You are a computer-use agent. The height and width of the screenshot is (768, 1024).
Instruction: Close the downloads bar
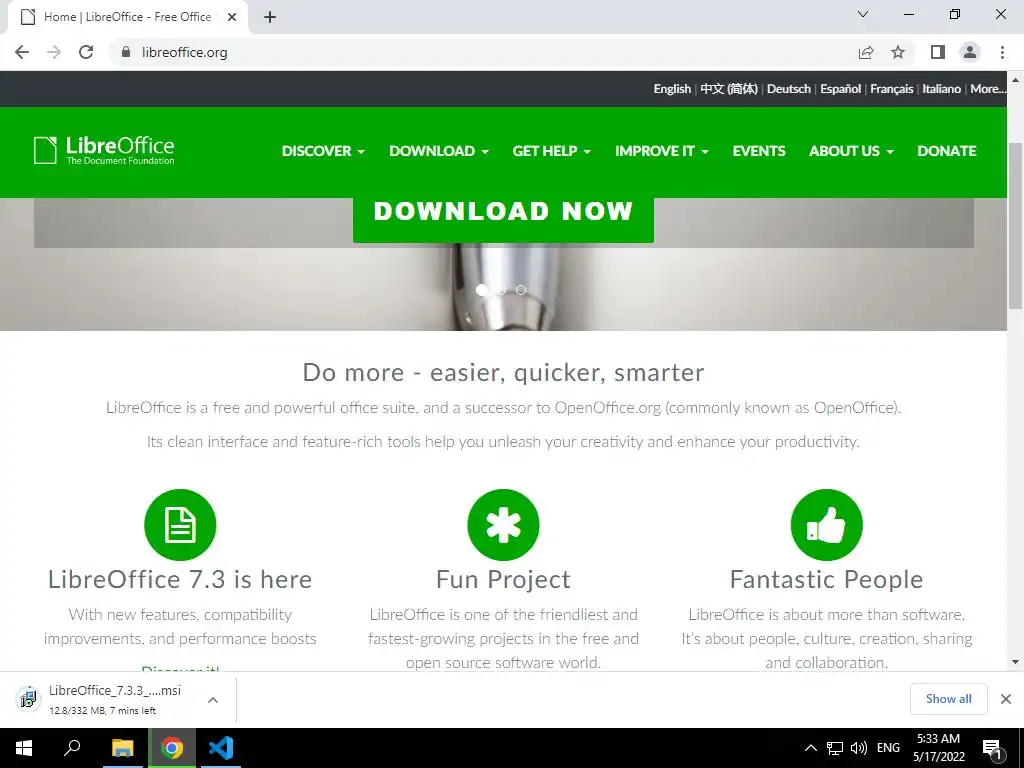pyautogui.click(x=1006, y=699)
